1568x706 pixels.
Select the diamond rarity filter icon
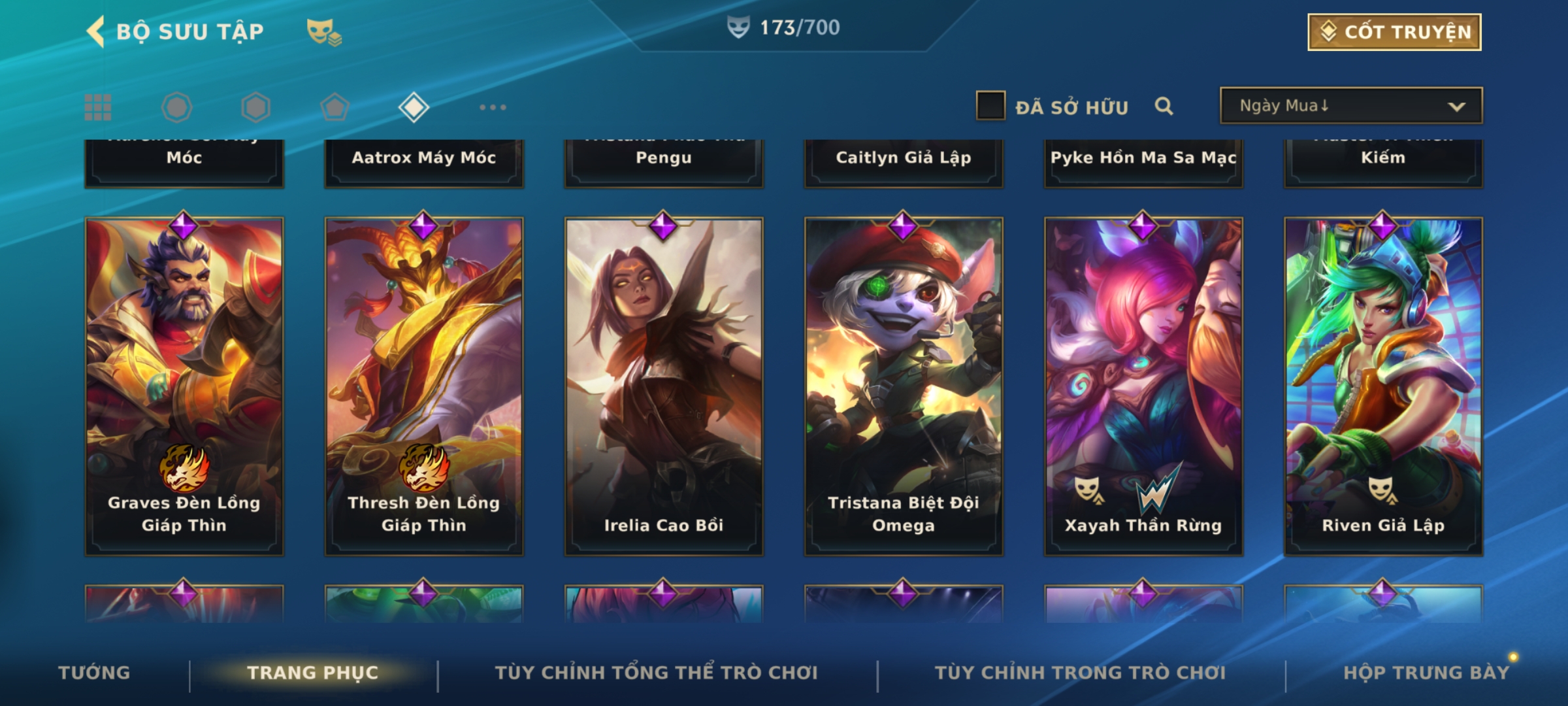(x=414, y=107)
